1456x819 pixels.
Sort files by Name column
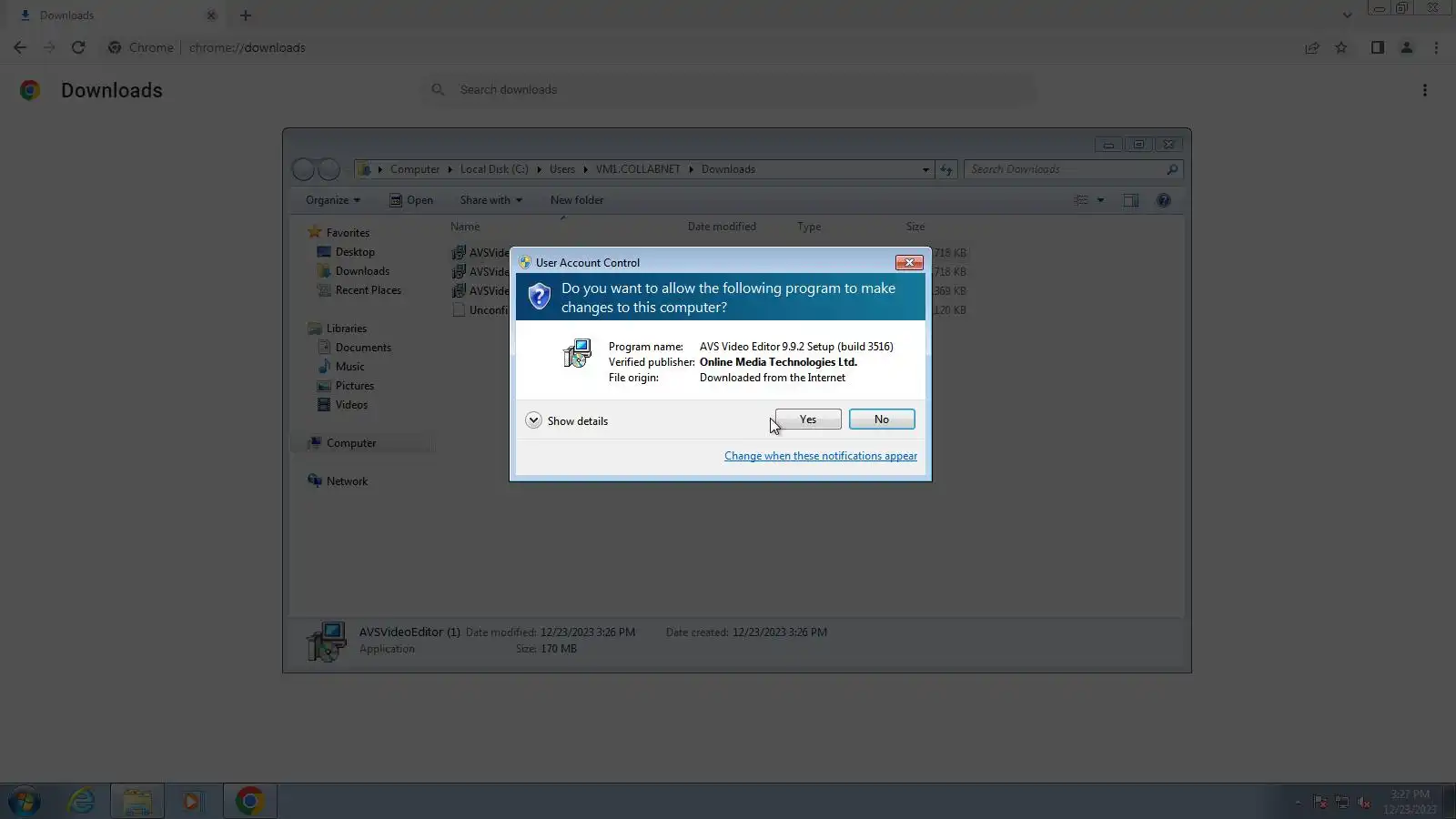464,227
